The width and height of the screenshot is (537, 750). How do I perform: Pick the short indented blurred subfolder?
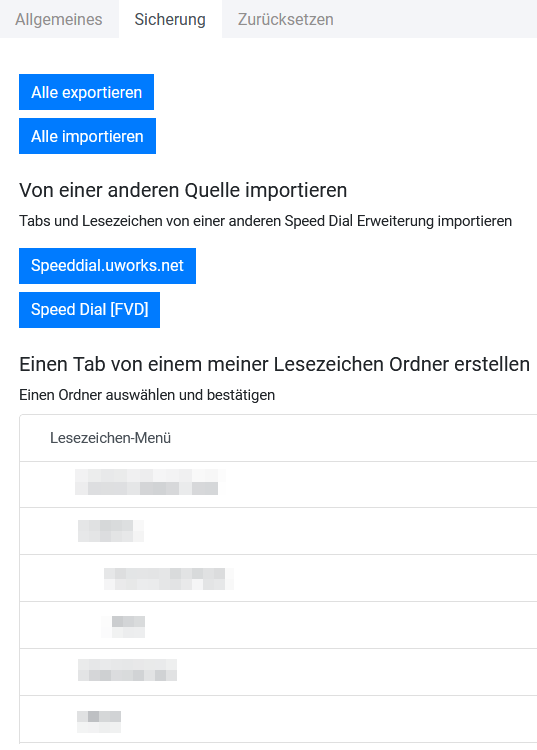pyautogui.click(x=278, y=625)
